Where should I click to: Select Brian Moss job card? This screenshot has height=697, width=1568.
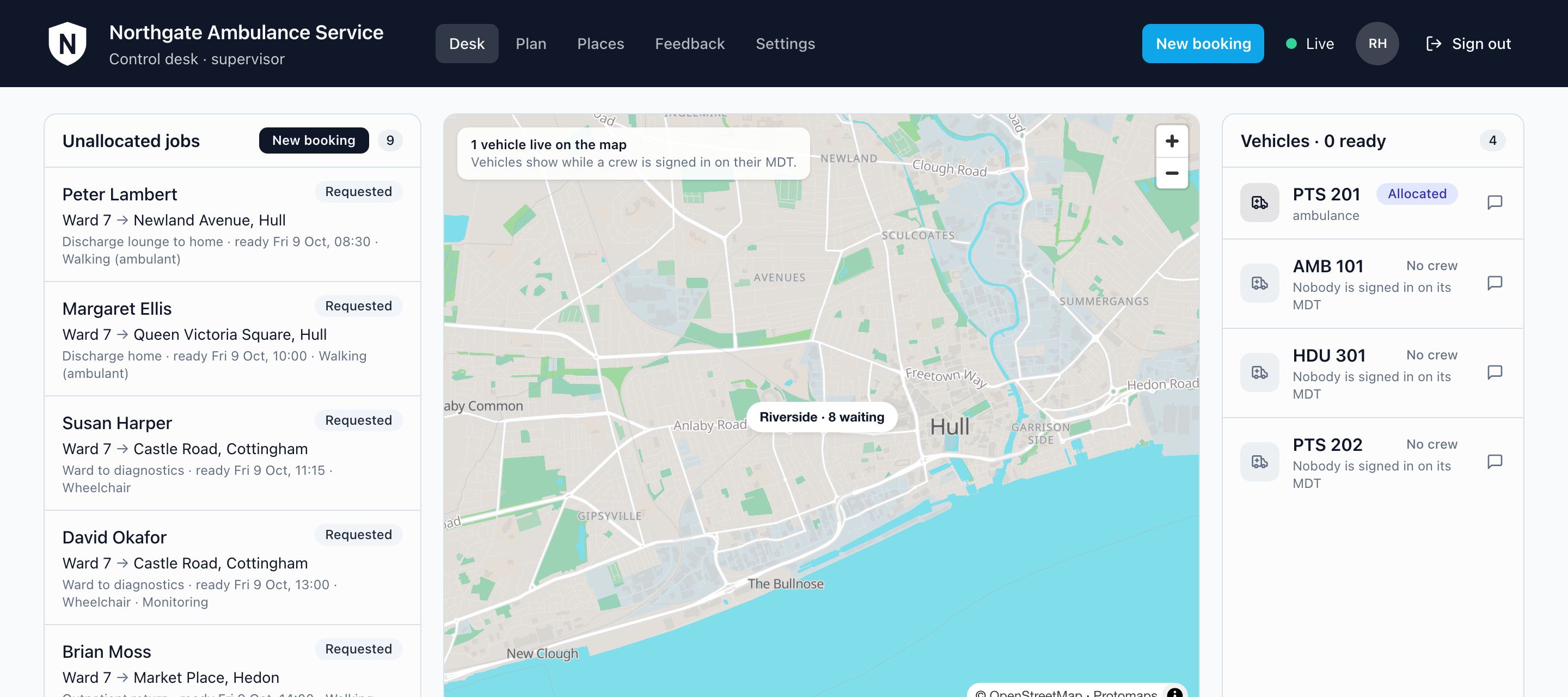click(x=232, y=661)
